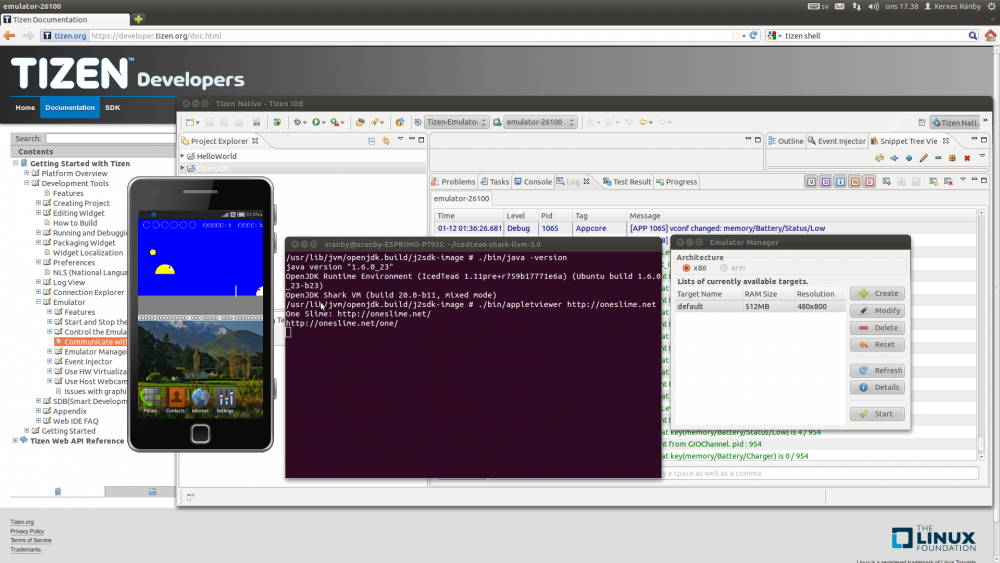Click the browser back arrow button
The height and width of the screenshot is (563, 1000).
click(10, 35)
